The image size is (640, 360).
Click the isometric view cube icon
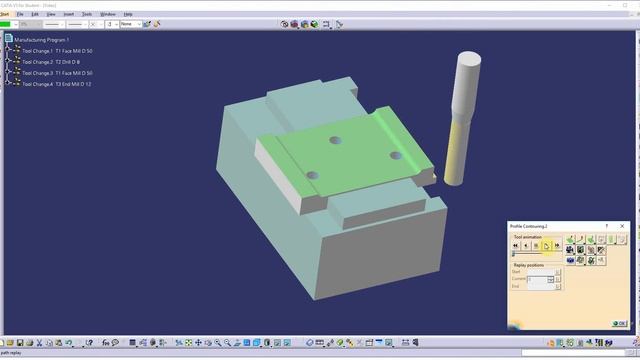257,343
